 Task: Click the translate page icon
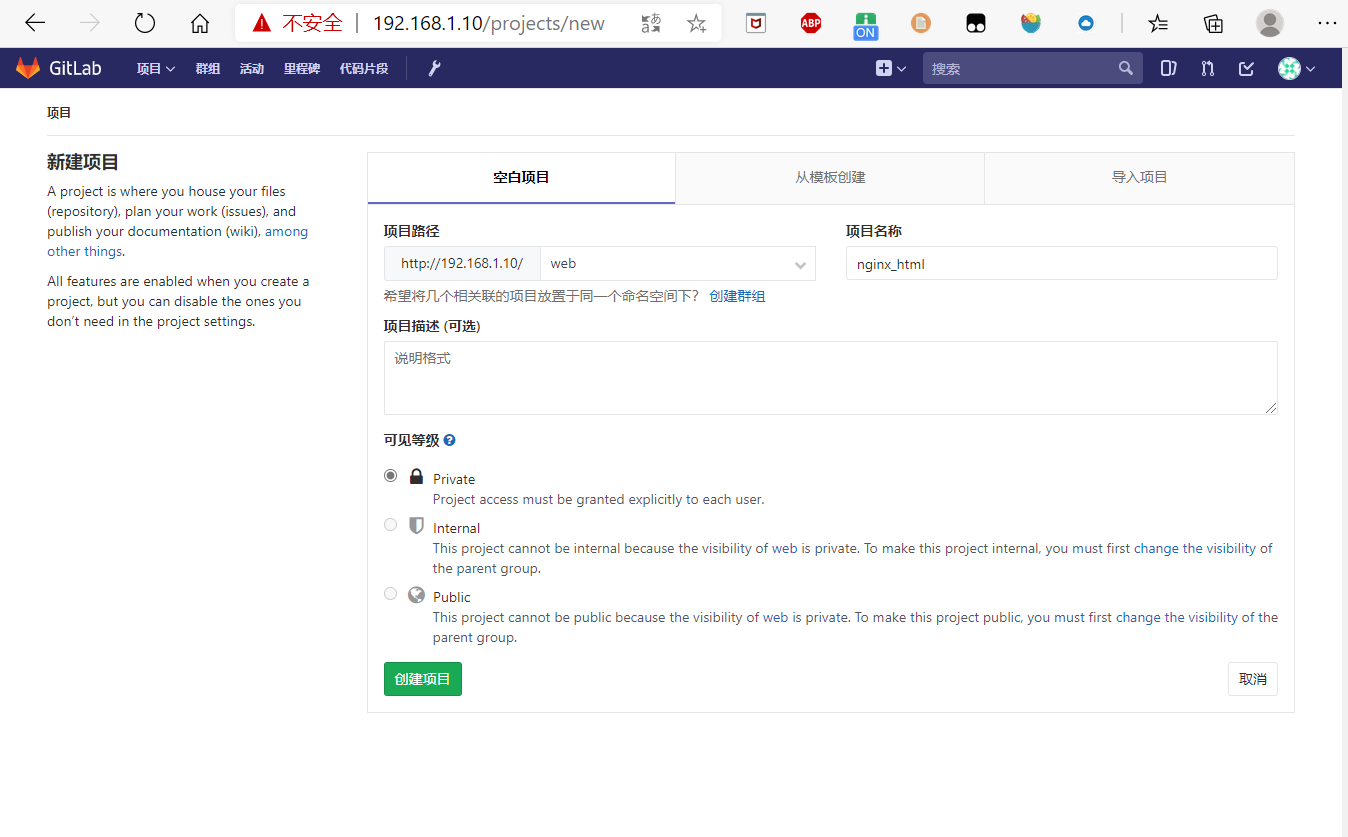[651, 23]
